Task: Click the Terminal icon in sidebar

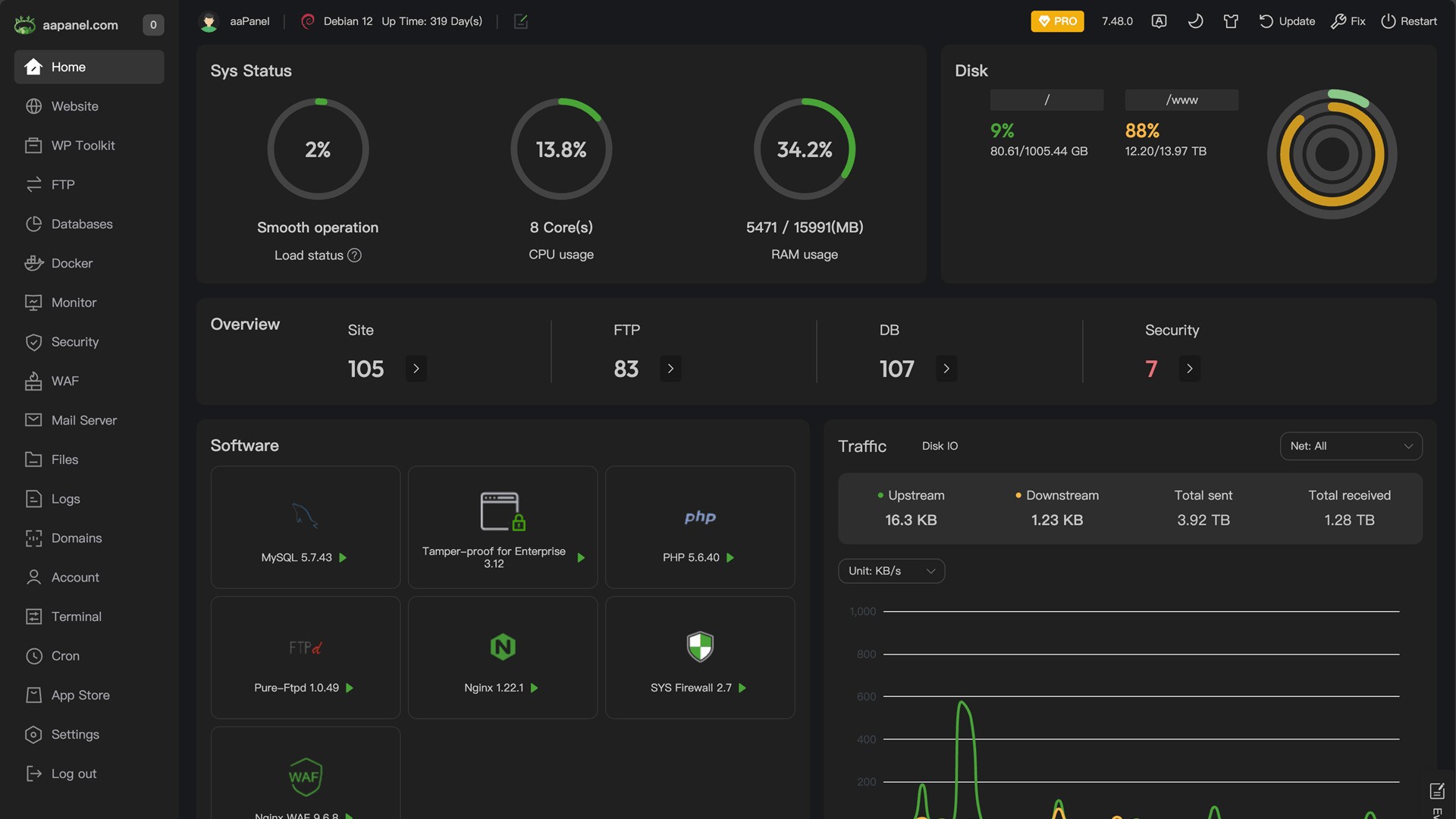Action: [x=33, y=617]
